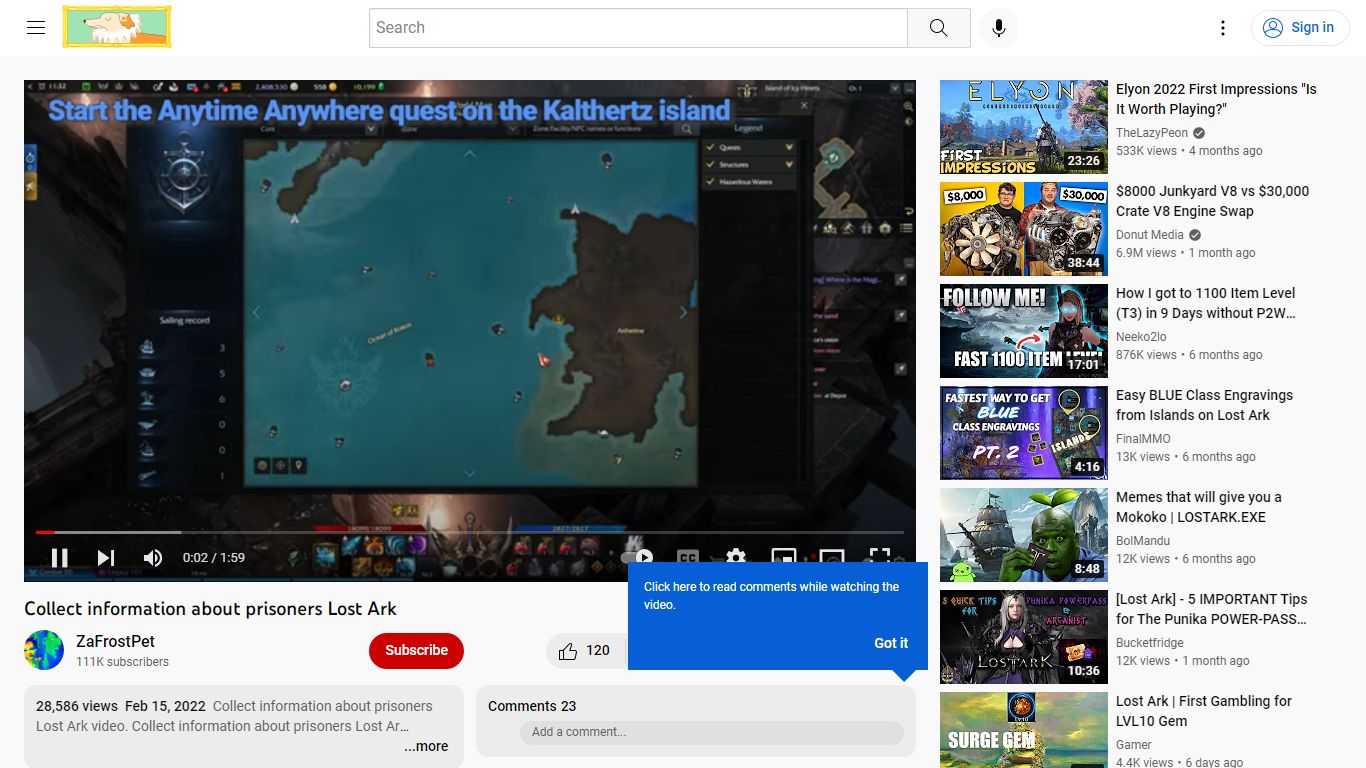1366x768 pixels.
Task: Click the video title text
Action: pyautogui.click(x=210, y=609)
